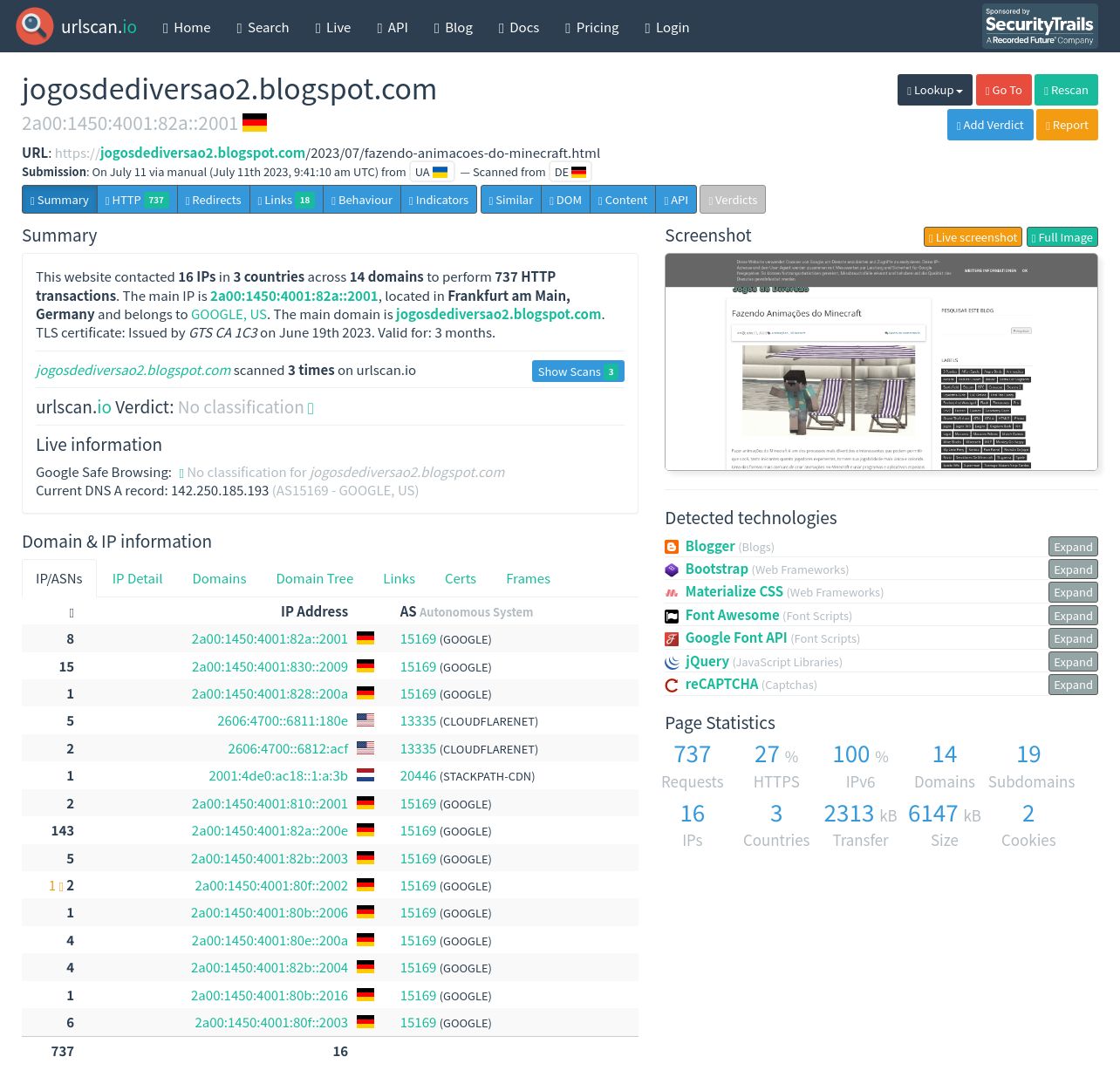
Task: Click the Materialize CSS icon
Action: click(x=672, y=592)
